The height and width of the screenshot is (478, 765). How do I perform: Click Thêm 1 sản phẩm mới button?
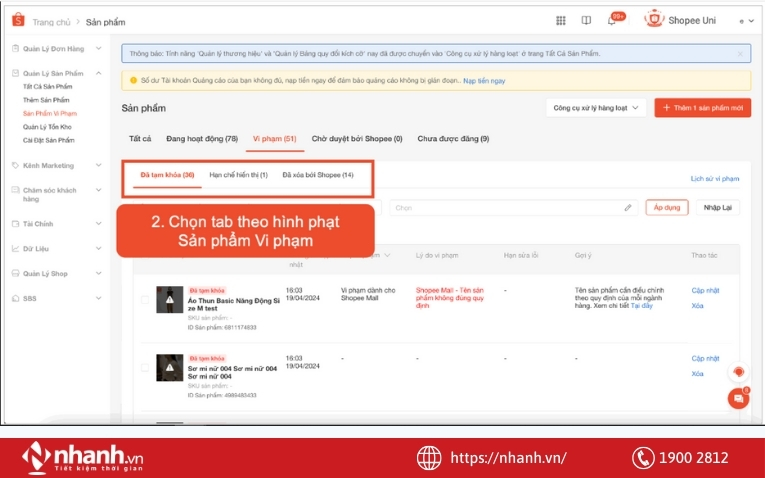(x=703, y=108)
